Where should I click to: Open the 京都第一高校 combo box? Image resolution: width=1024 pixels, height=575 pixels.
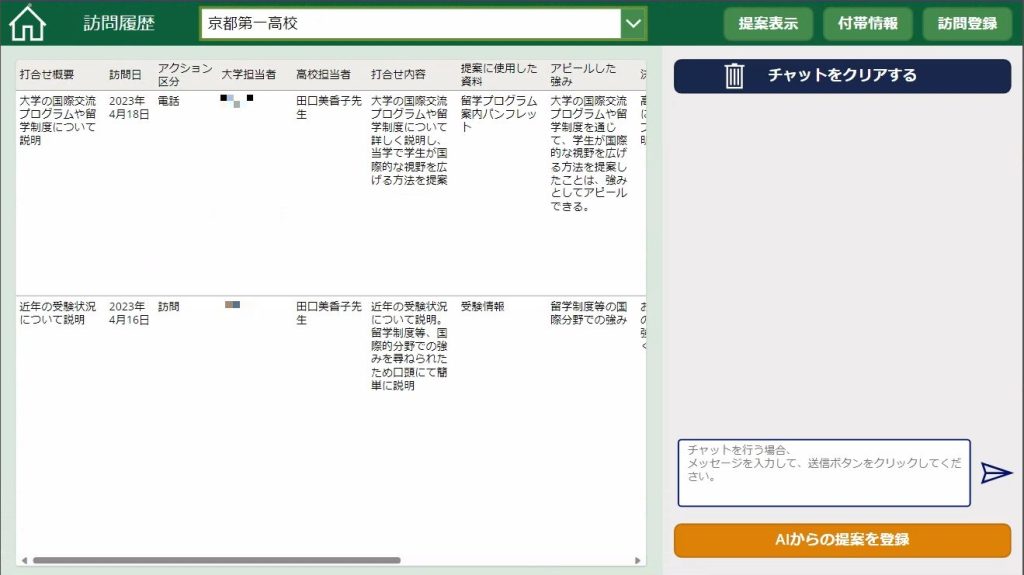(410, 23)
